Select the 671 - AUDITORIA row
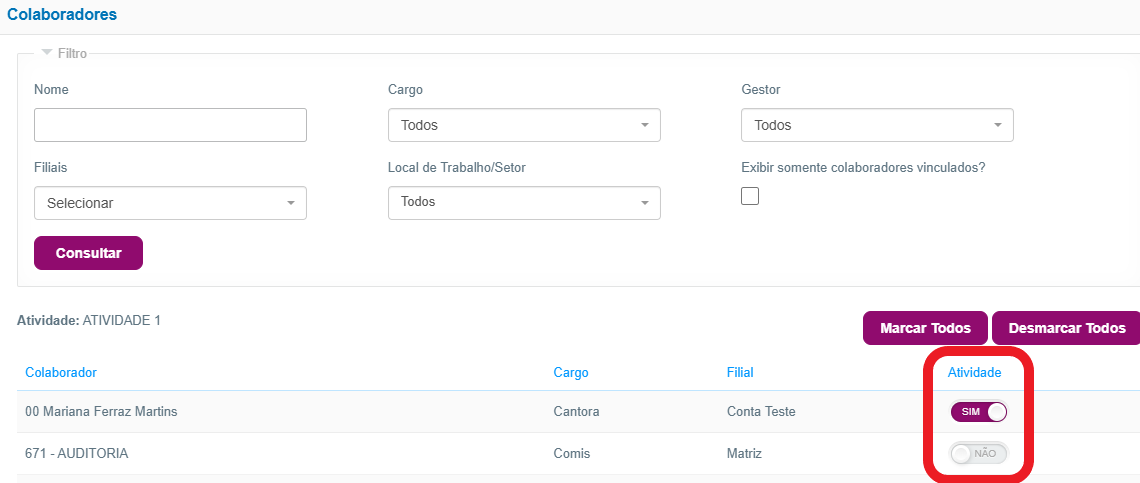The height and width of the screenshot is (483, 1140). click(578, 454)
